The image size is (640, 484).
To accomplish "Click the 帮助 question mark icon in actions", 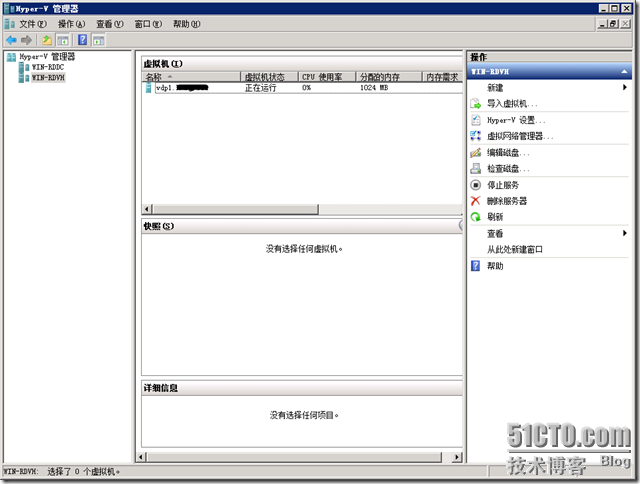I will (476, 266).
